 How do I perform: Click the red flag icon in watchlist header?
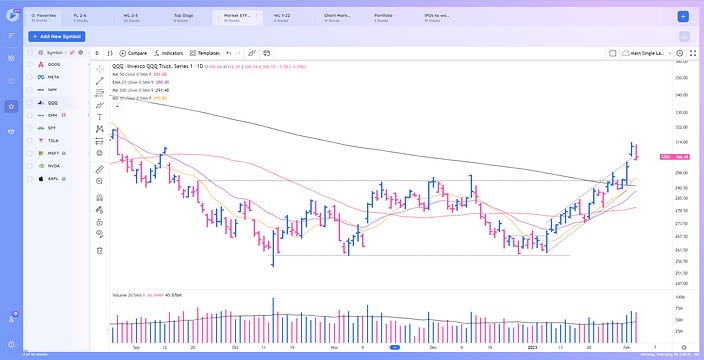[x=72, y=53]
